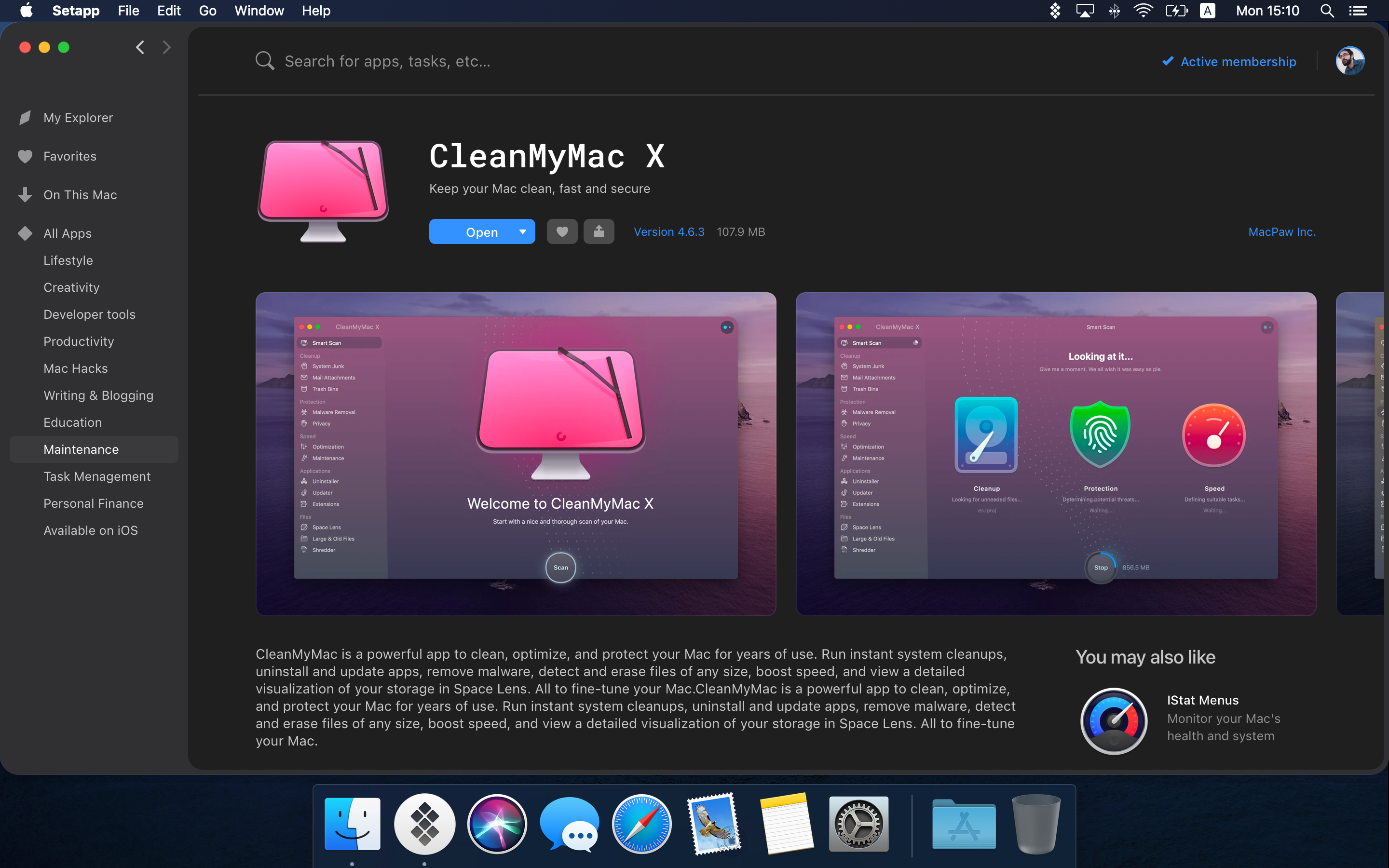Open the Window menu
The width and height of the screenshot is (1389, 868).
[259, 11]
